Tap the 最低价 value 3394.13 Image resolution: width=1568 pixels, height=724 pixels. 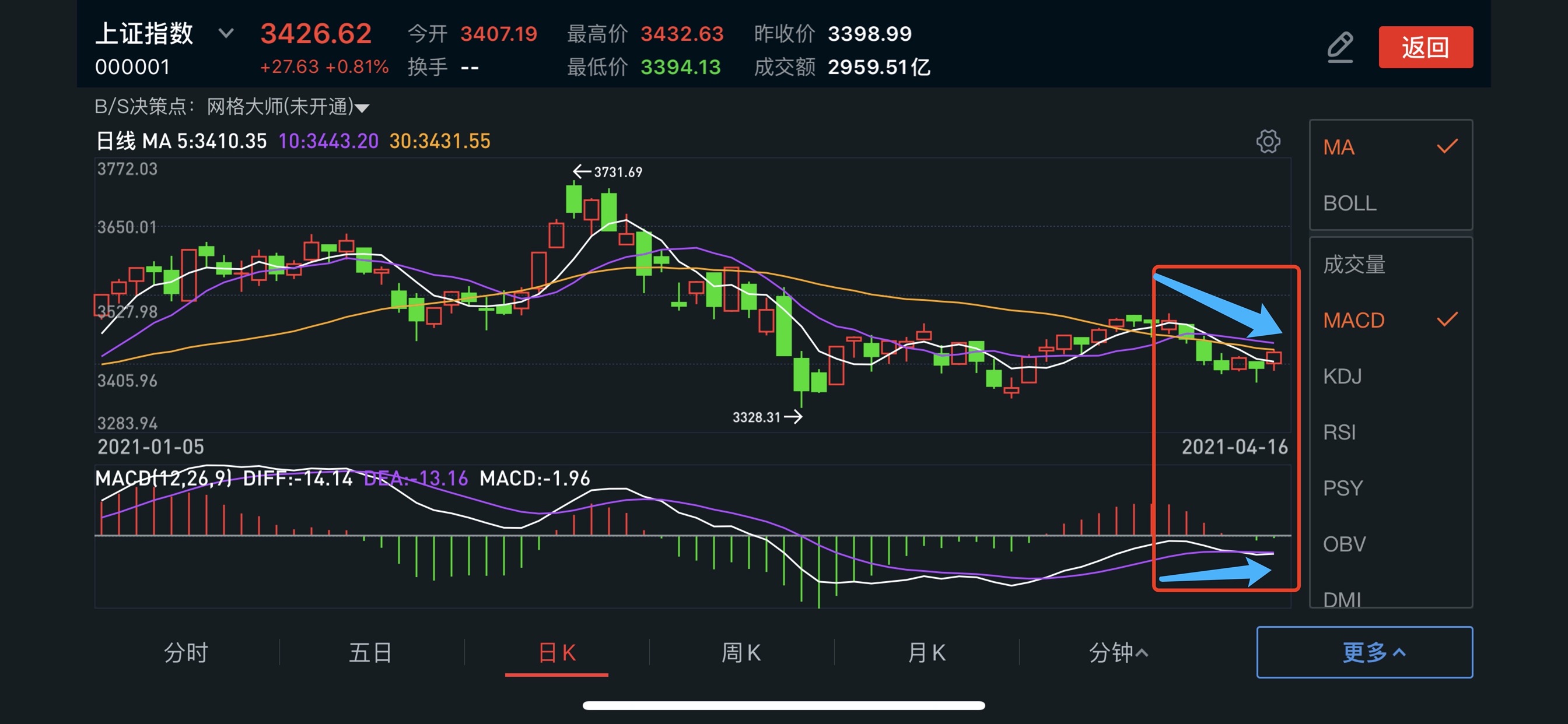pyautogui.click(x=681, y=67)
